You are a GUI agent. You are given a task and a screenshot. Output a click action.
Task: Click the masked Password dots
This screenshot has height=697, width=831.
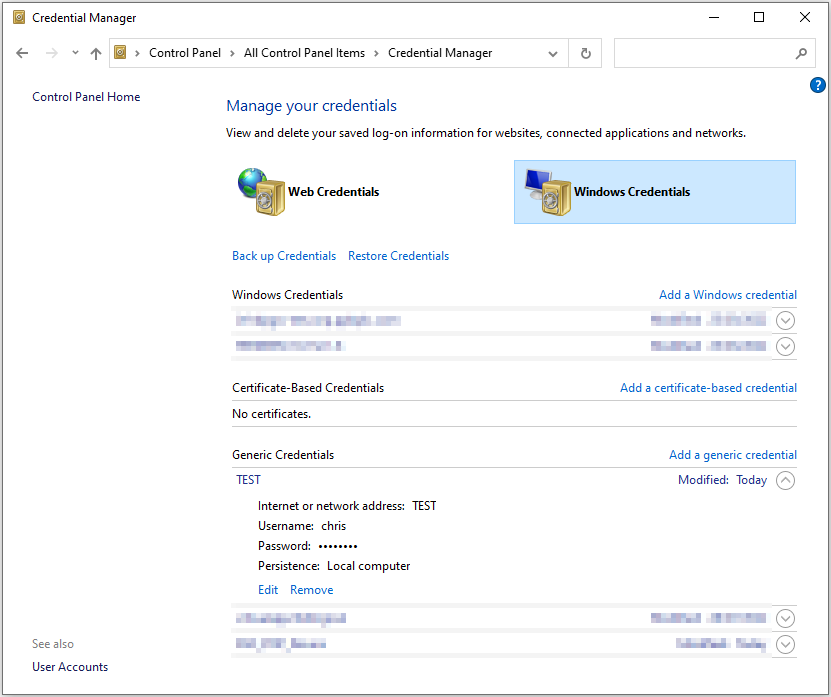click(x=338, y=546)
